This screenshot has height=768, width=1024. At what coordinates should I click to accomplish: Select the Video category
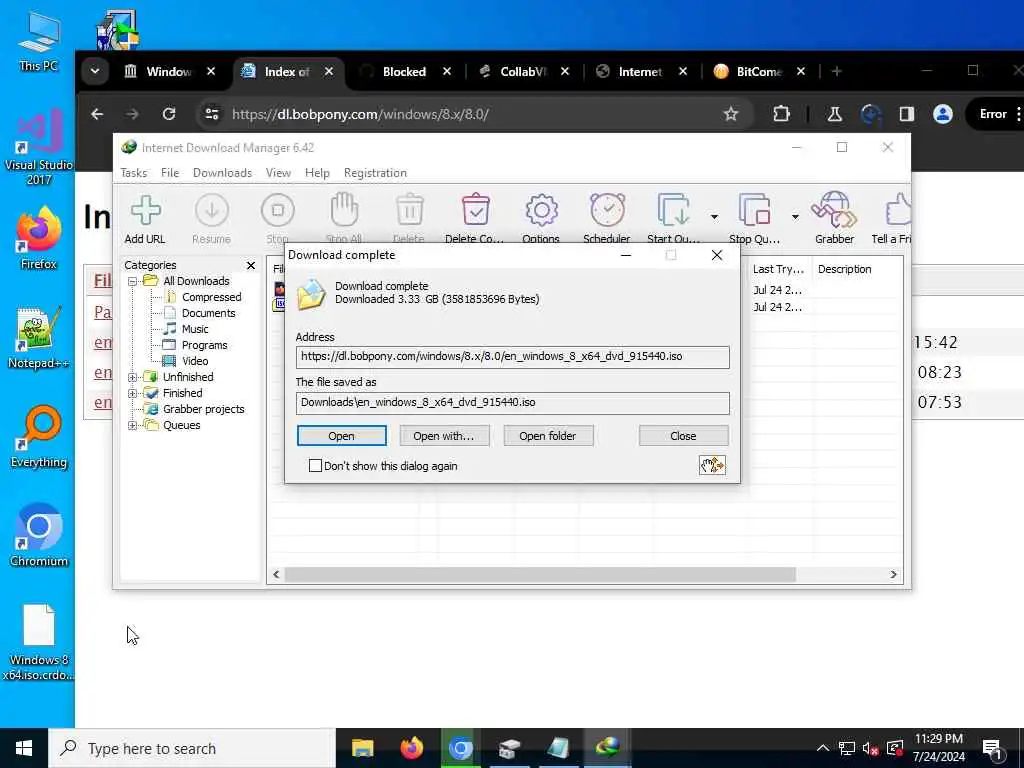point(195,361)
